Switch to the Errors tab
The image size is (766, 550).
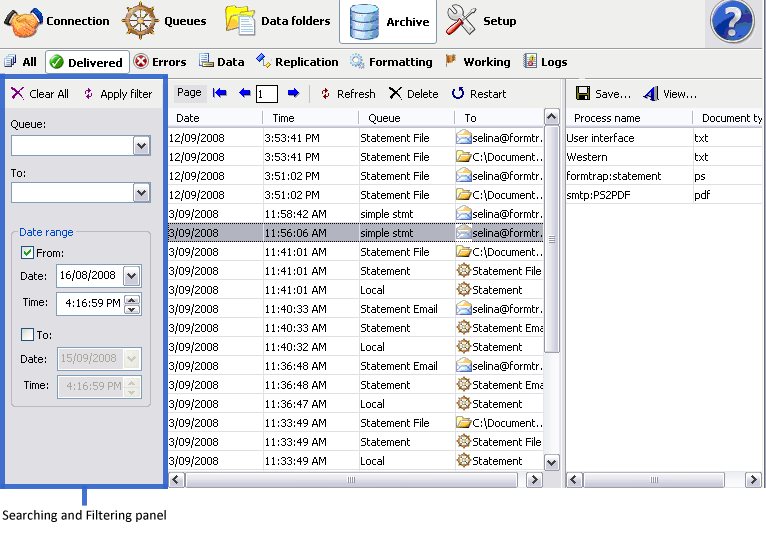160,62
